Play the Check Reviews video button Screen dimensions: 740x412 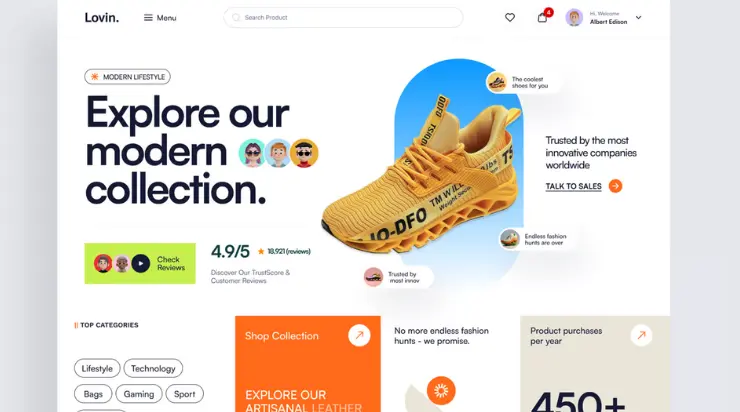[x=141, y=263]
